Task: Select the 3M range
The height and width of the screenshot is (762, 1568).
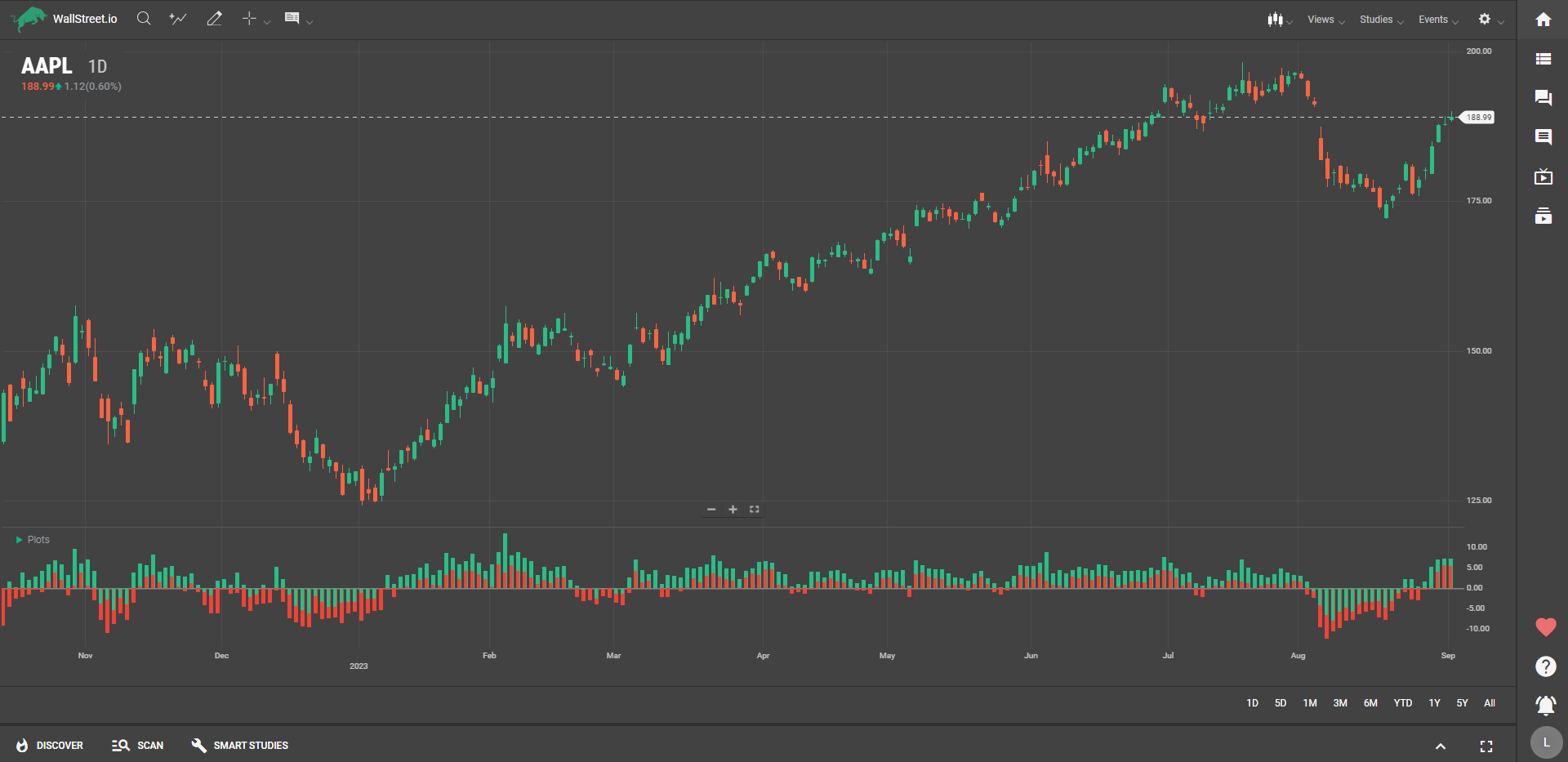Action: pos(1340,703)
